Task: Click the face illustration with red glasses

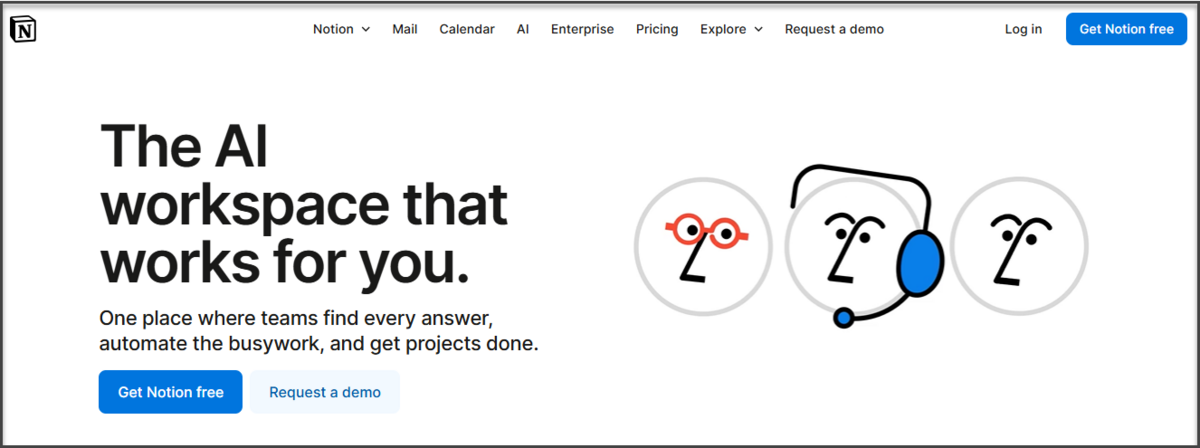Action: click(703, 247)
